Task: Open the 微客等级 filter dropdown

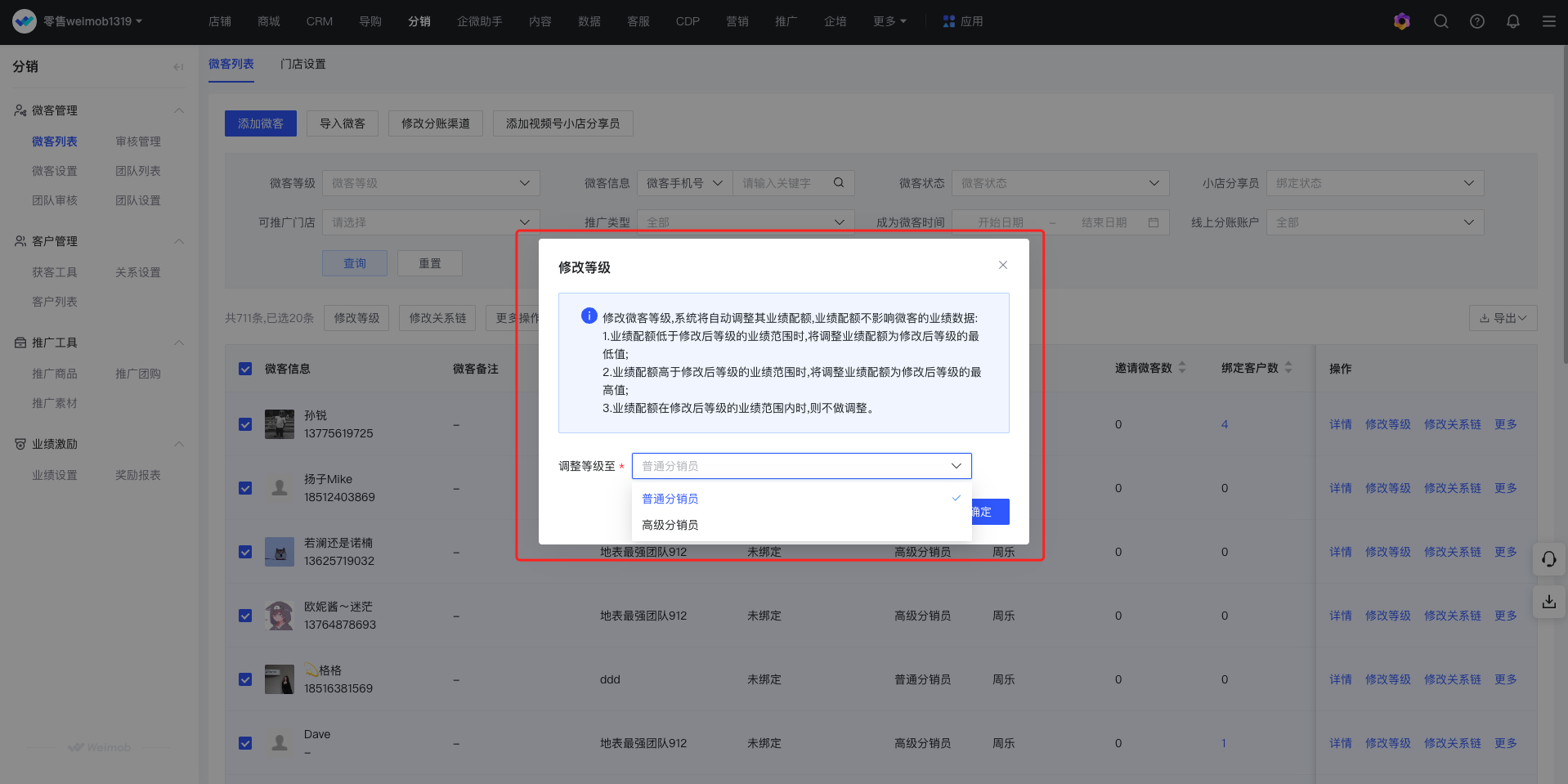Action: (x=431, y=183)
